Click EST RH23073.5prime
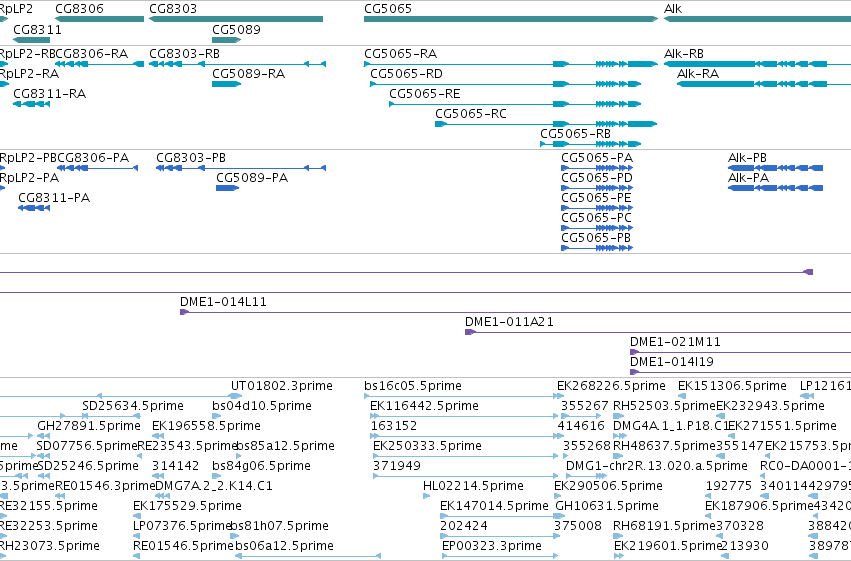 [x=49, y=546]
